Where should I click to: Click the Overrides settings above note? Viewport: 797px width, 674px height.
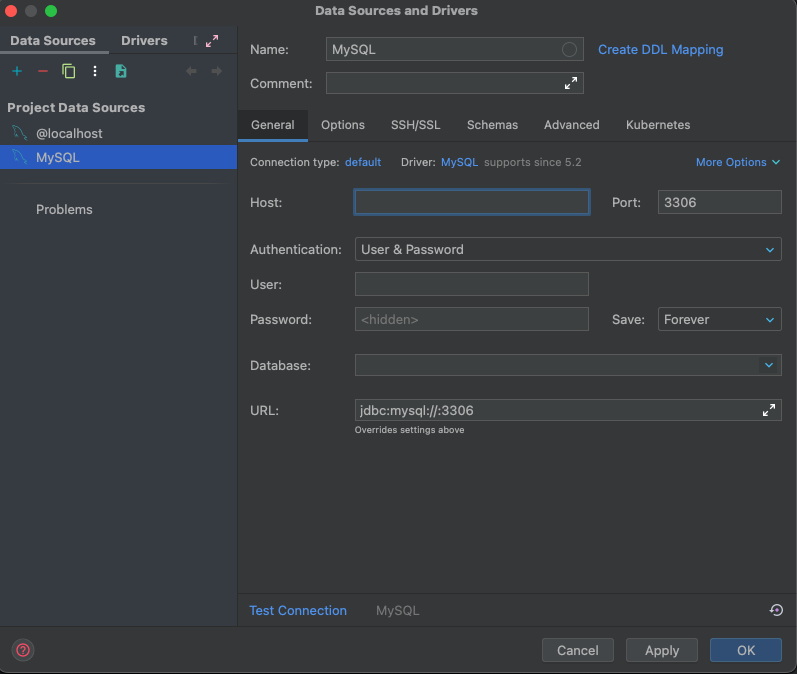[409, 430]
